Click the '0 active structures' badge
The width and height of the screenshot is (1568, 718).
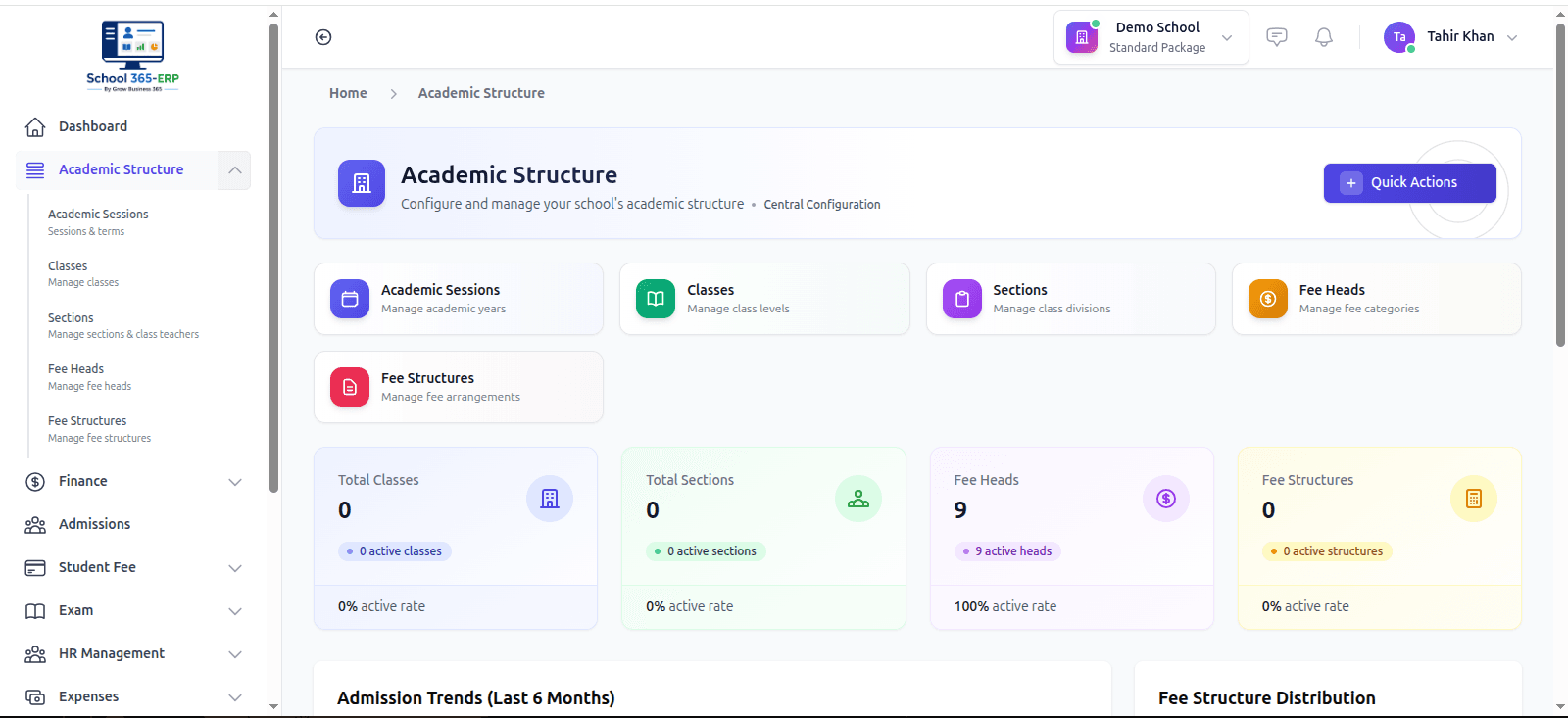pyautogui.click(x=1327, y=551)
